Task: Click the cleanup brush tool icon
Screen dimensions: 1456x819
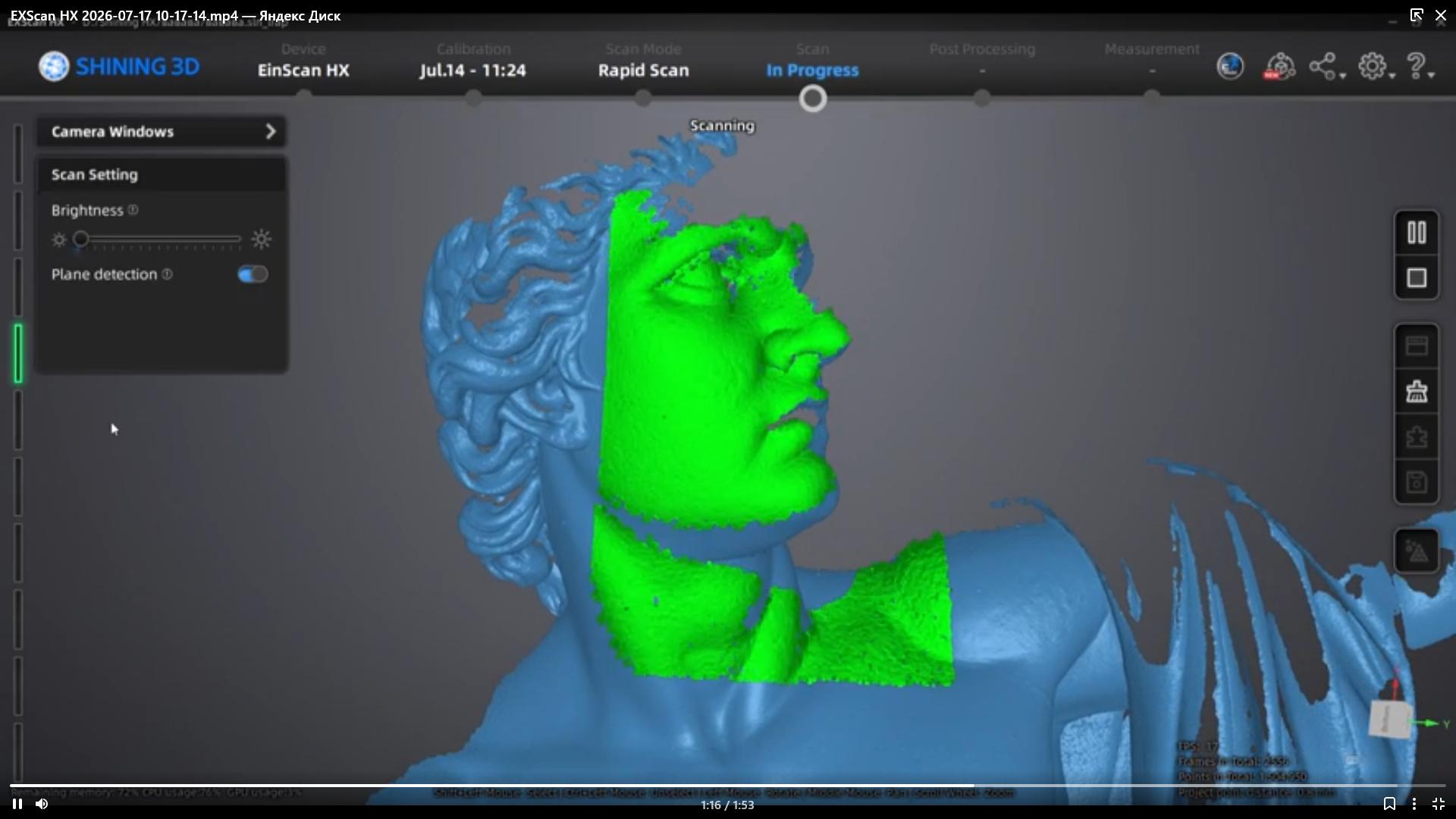Action: [x=1417, y=392]
